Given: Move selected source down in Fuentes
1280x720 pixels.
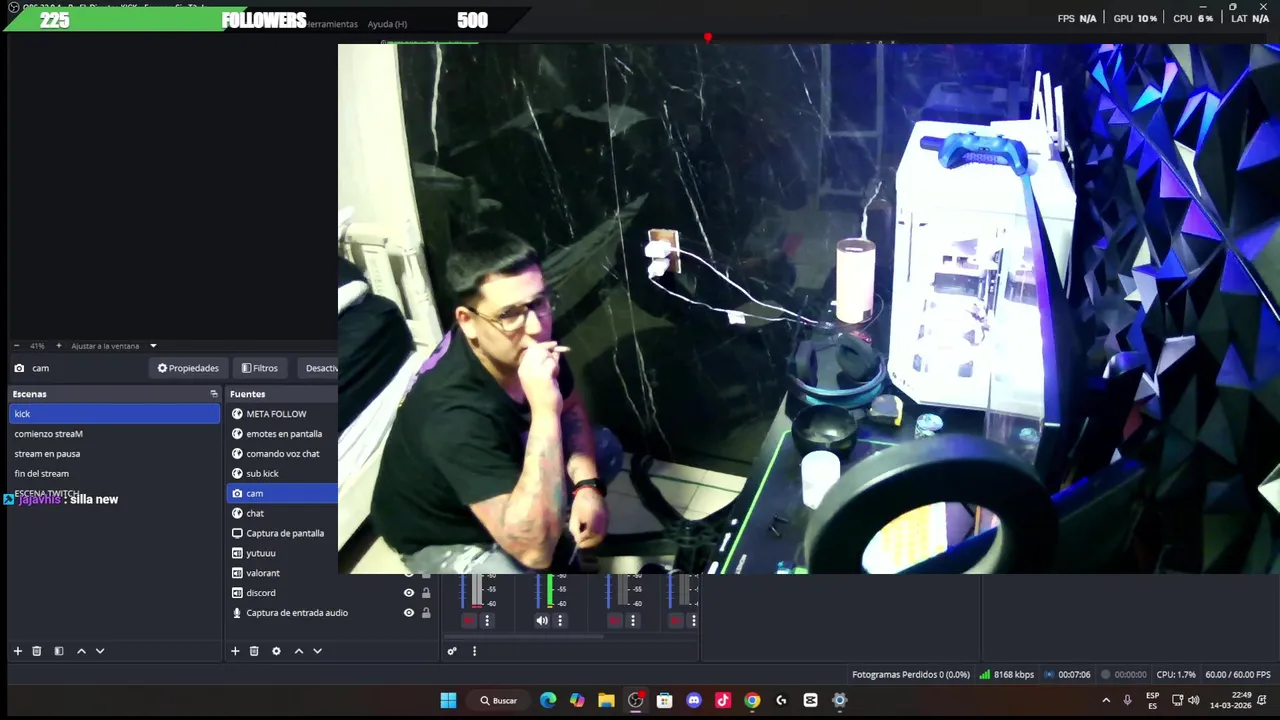Looking at the screenshot, I should point(317,651).
